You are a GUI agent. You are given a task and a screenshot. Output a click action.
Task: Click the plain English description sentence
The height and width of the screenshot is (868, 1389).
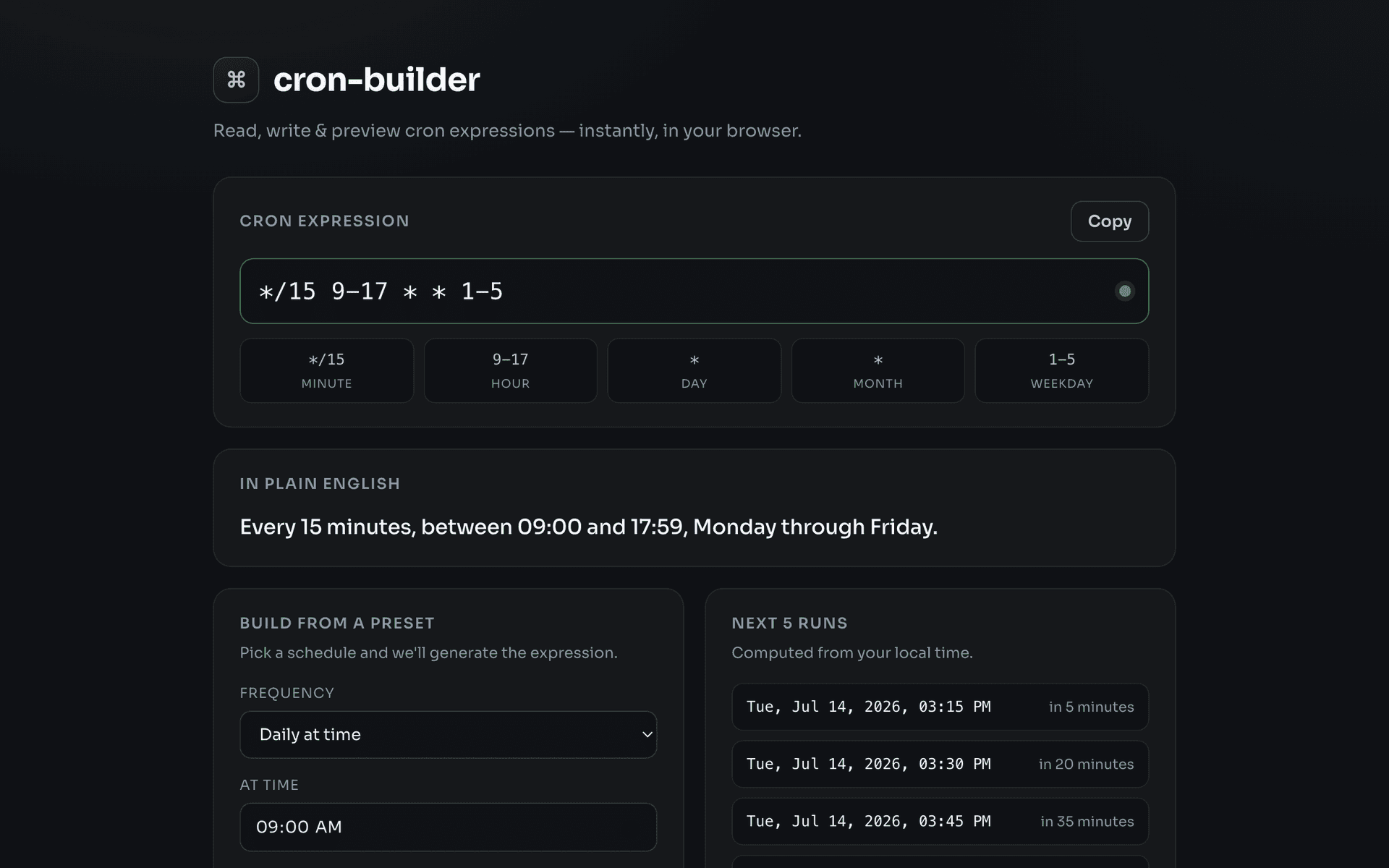tap(588, 527)
